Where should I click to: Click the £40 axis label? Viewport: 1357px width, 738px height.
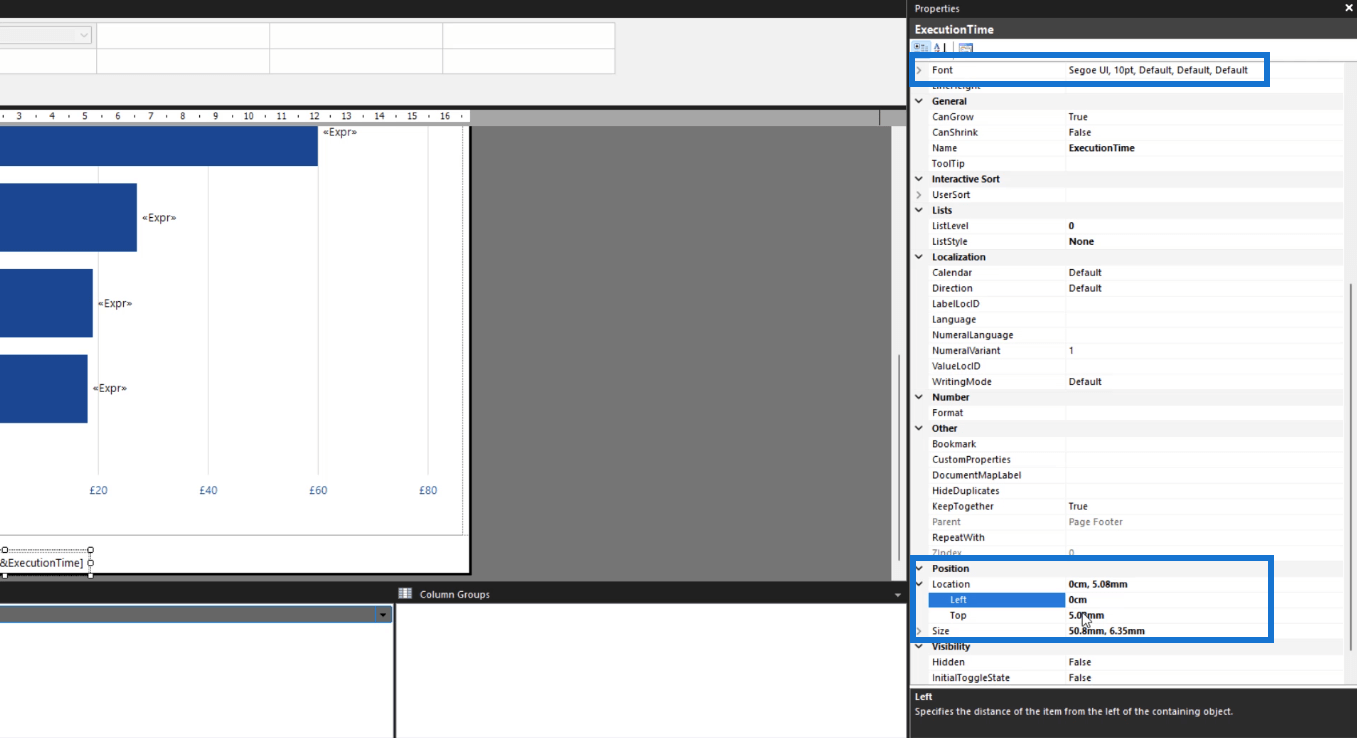[208, 490]
